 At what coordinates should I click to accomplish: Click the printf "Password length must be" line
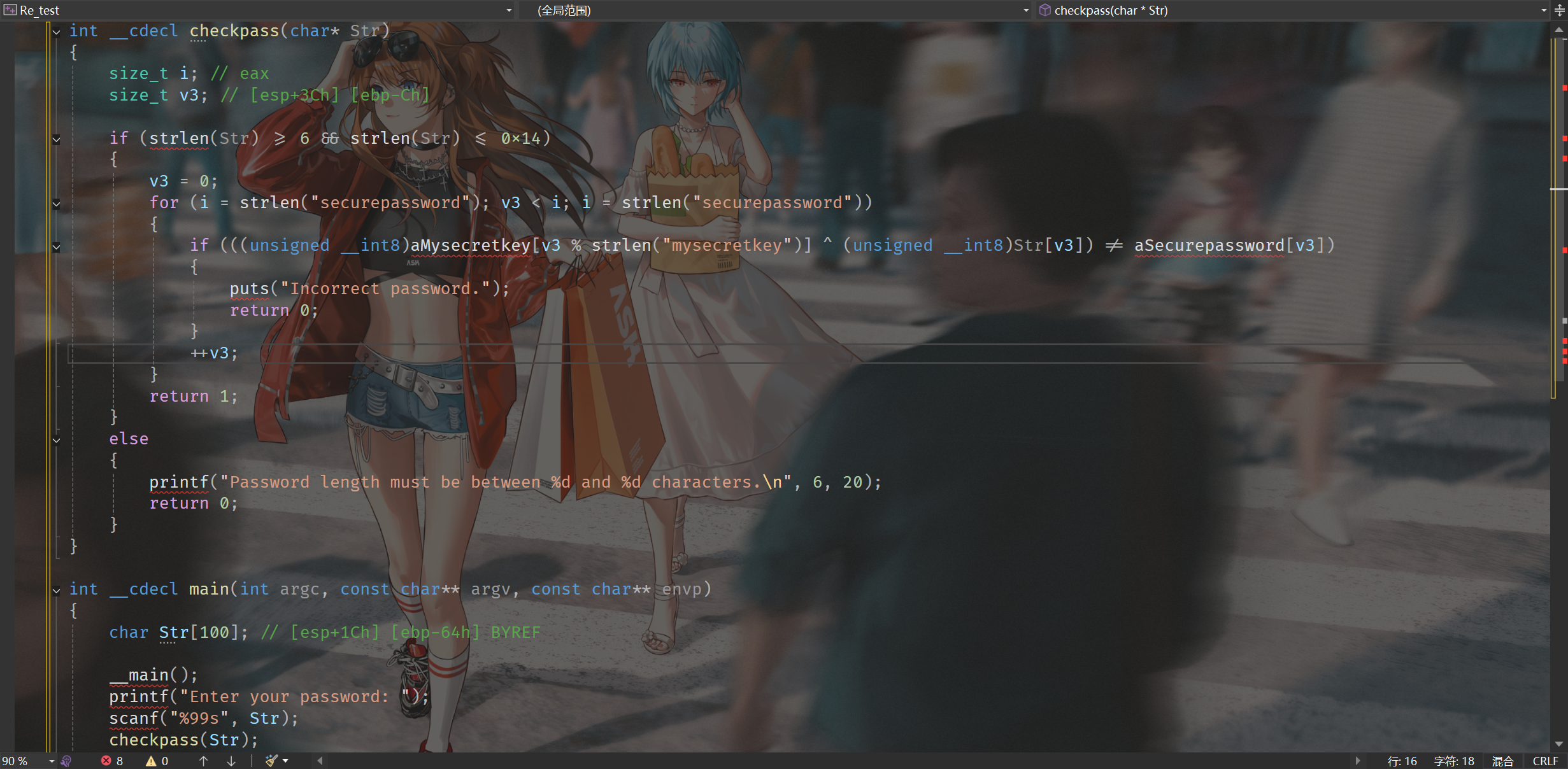point(515,483)
